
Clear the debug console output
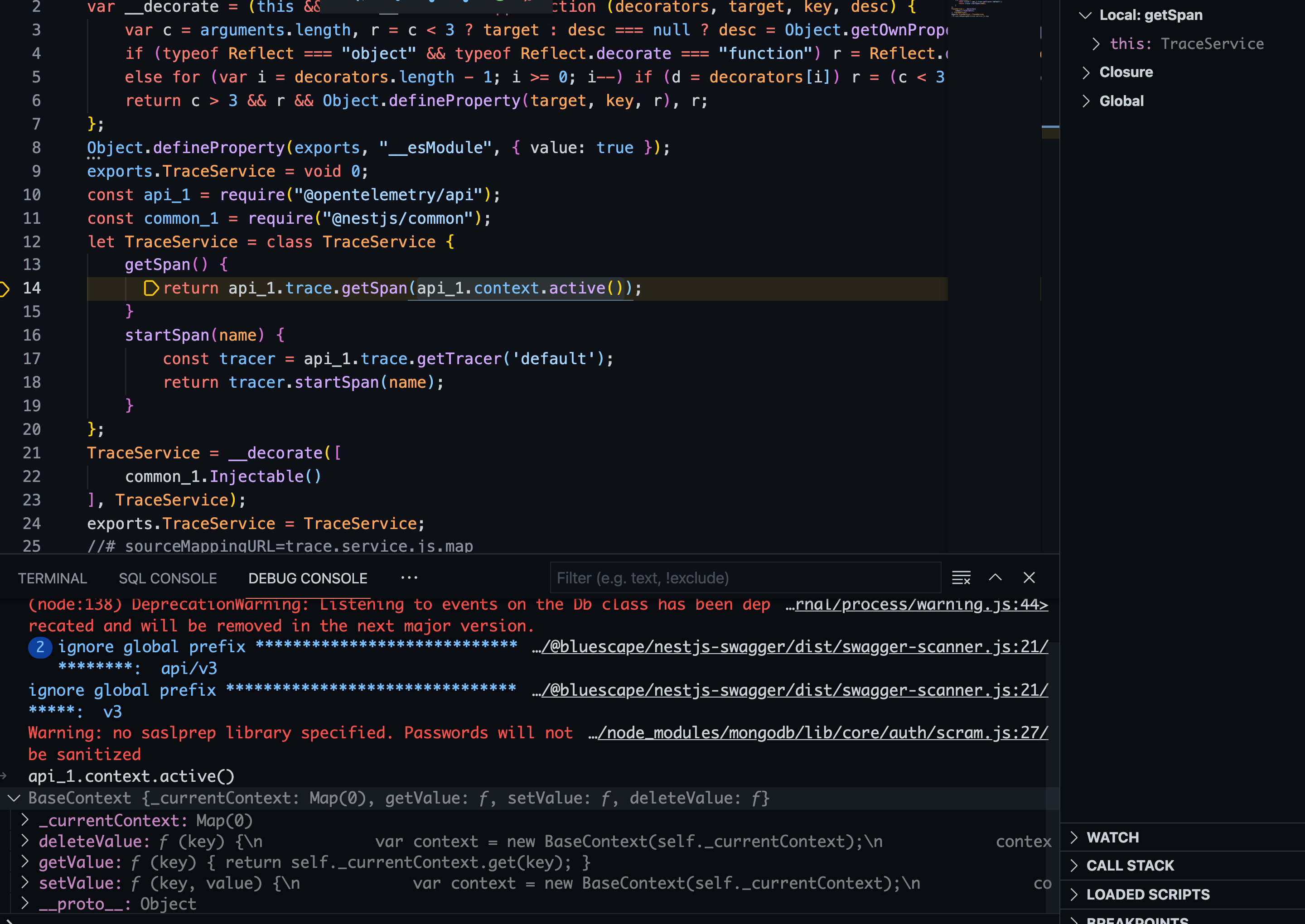(961, 578)
